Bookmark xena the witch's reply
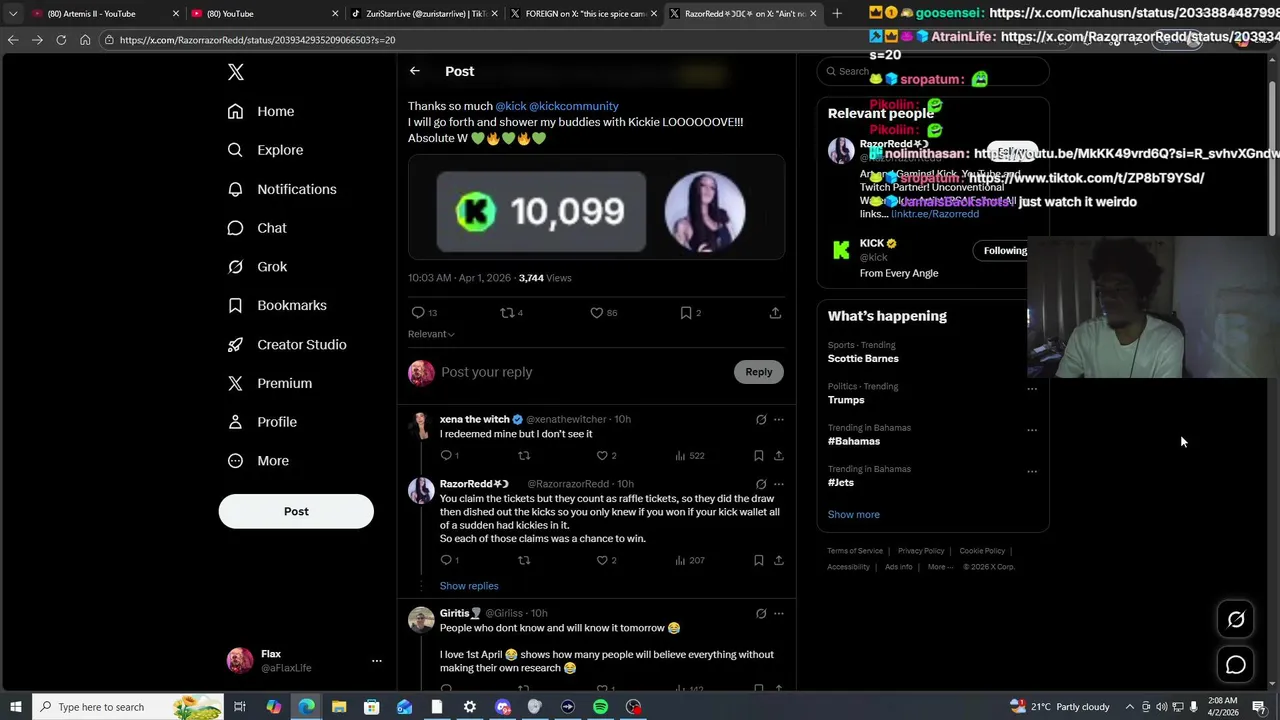Screen dimensions: 1280x720 759,456
